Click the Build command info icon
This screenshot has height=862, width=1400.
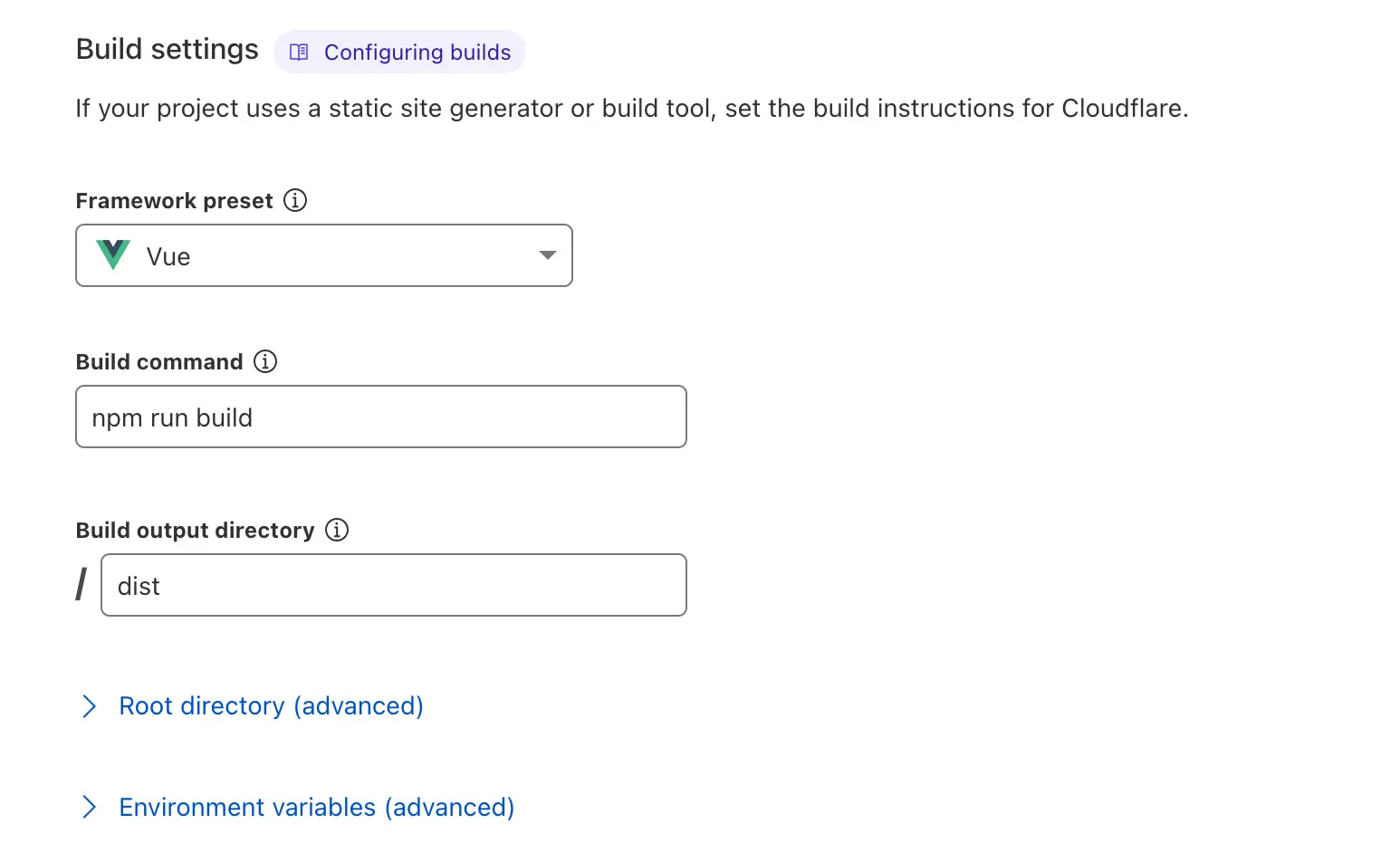pos(265,361)
